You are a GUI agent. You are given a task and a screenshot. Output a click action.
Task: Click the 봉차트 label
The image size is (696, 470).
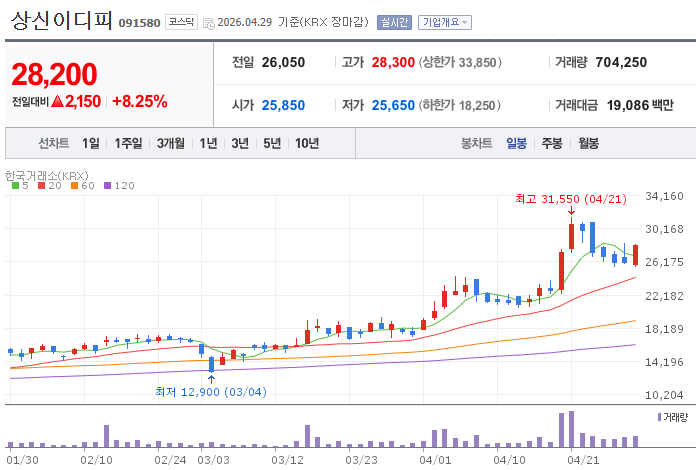(476, 143)
